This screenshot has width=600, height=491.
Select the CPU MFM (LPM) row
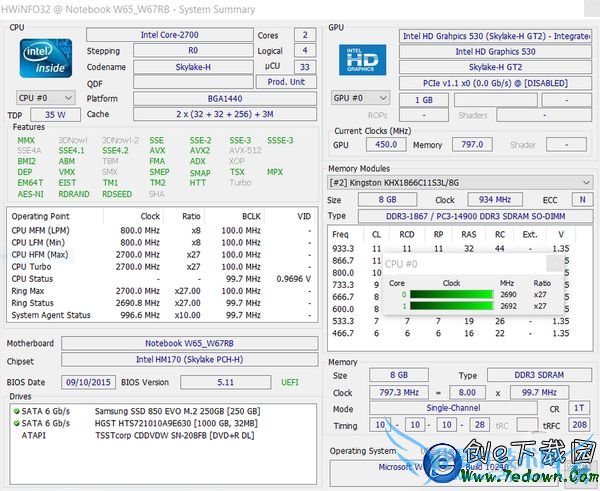click(162, 230)
